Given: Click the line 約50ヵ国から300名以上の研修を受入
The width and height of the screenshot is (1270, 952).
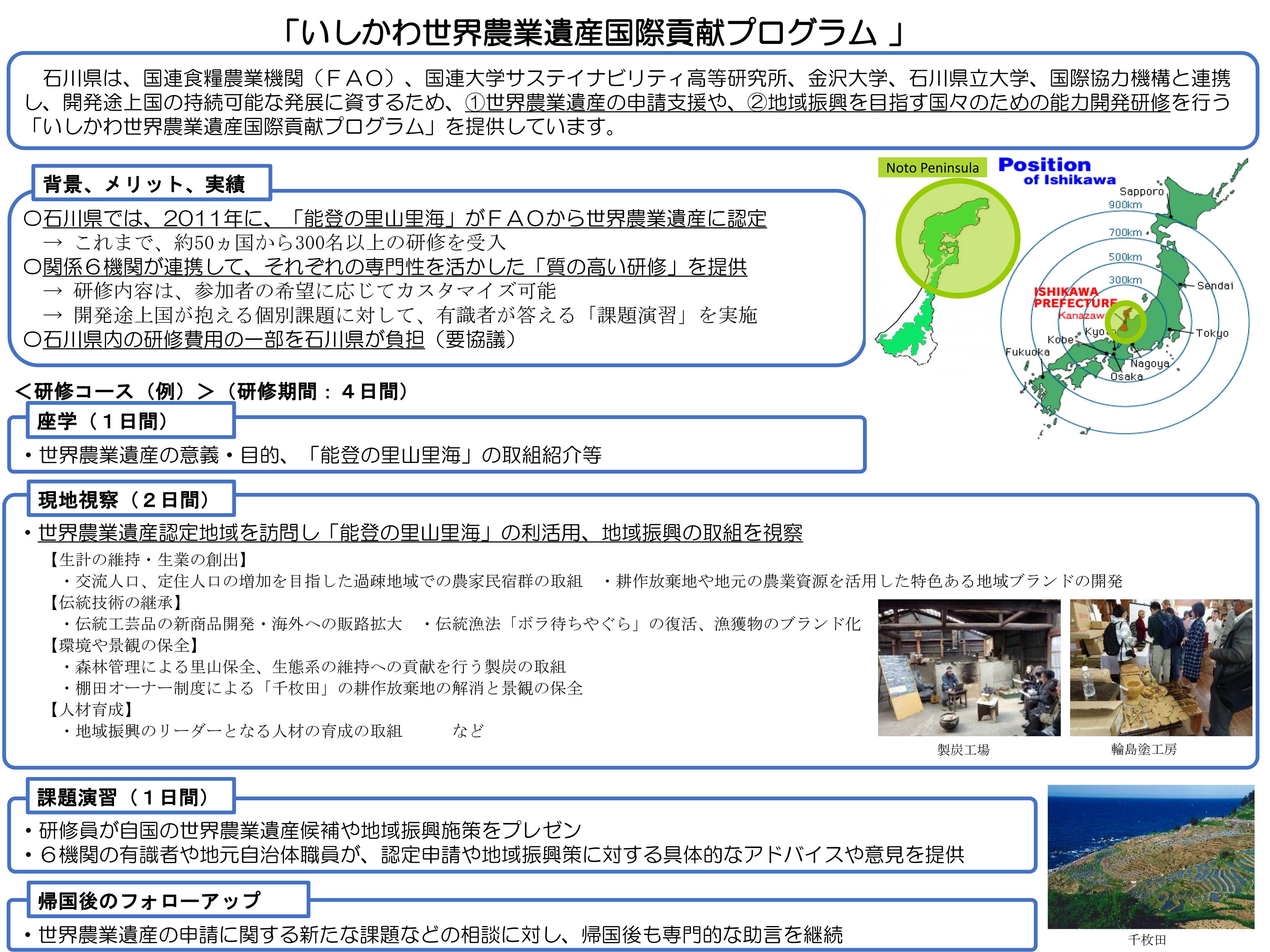Looking at the screenshot, I should 275,242.
